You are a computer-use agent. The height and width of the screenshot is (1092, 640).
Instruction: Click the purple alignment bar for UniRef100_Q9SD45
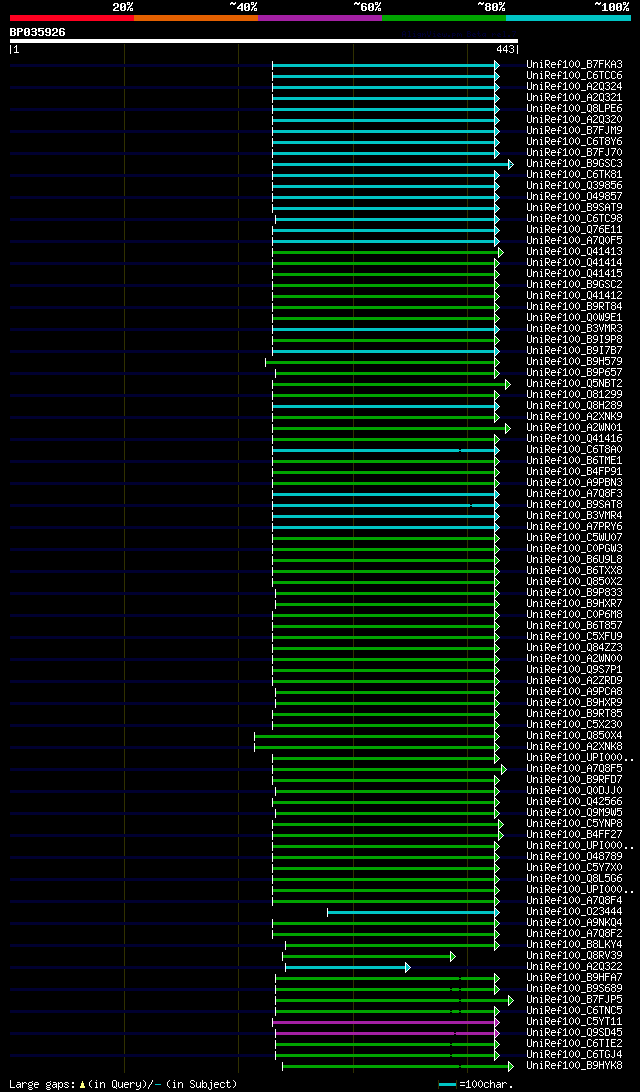click(x=385, y=1034)
